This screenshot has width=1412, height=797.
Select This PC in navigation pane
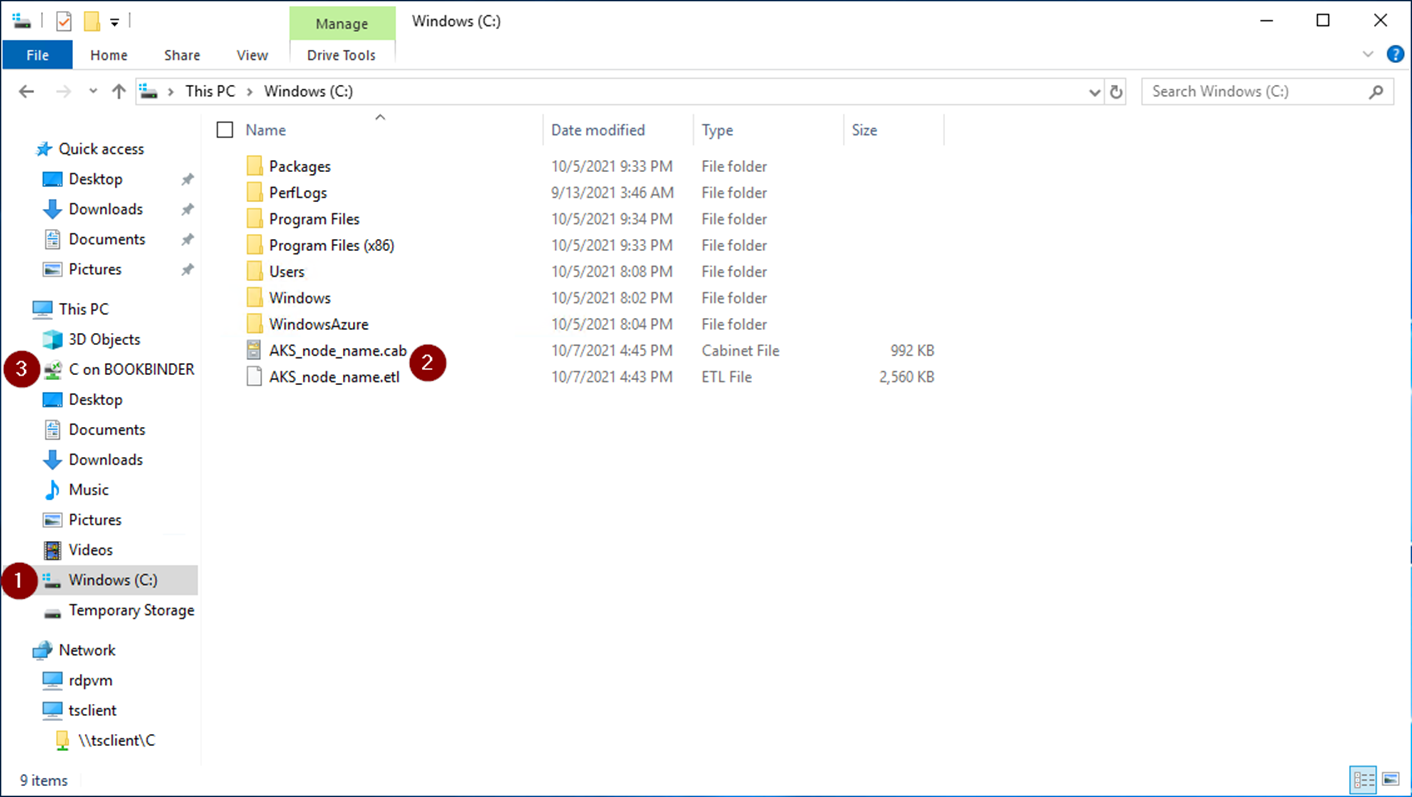click(84, 309)
